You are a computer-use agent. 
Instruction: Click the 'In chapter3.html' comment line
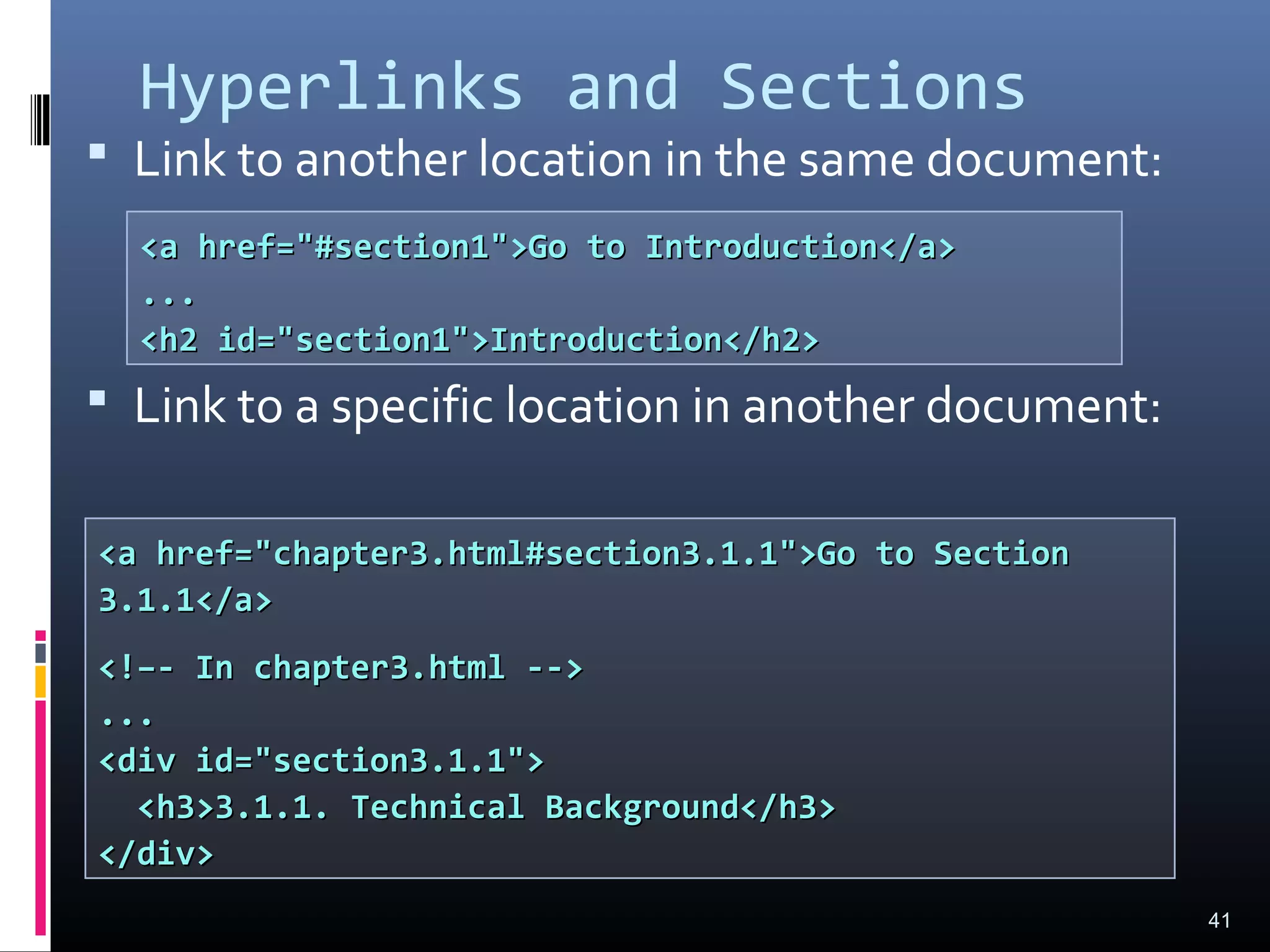pos(340,668)
